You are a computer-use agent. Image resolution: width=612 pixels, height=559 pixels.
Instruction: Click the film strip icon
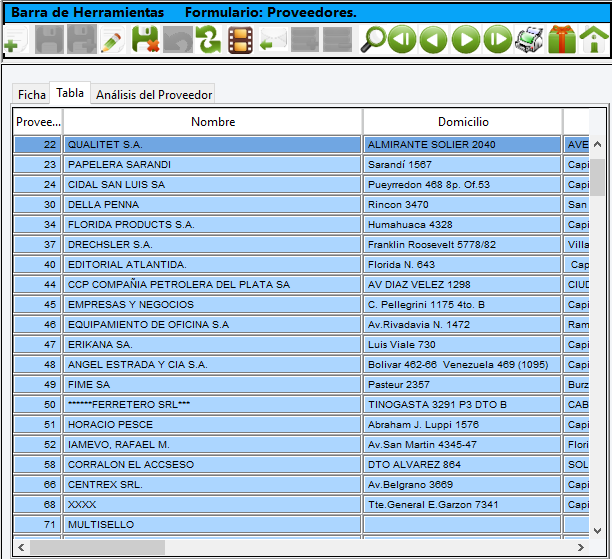pos(240,39)
